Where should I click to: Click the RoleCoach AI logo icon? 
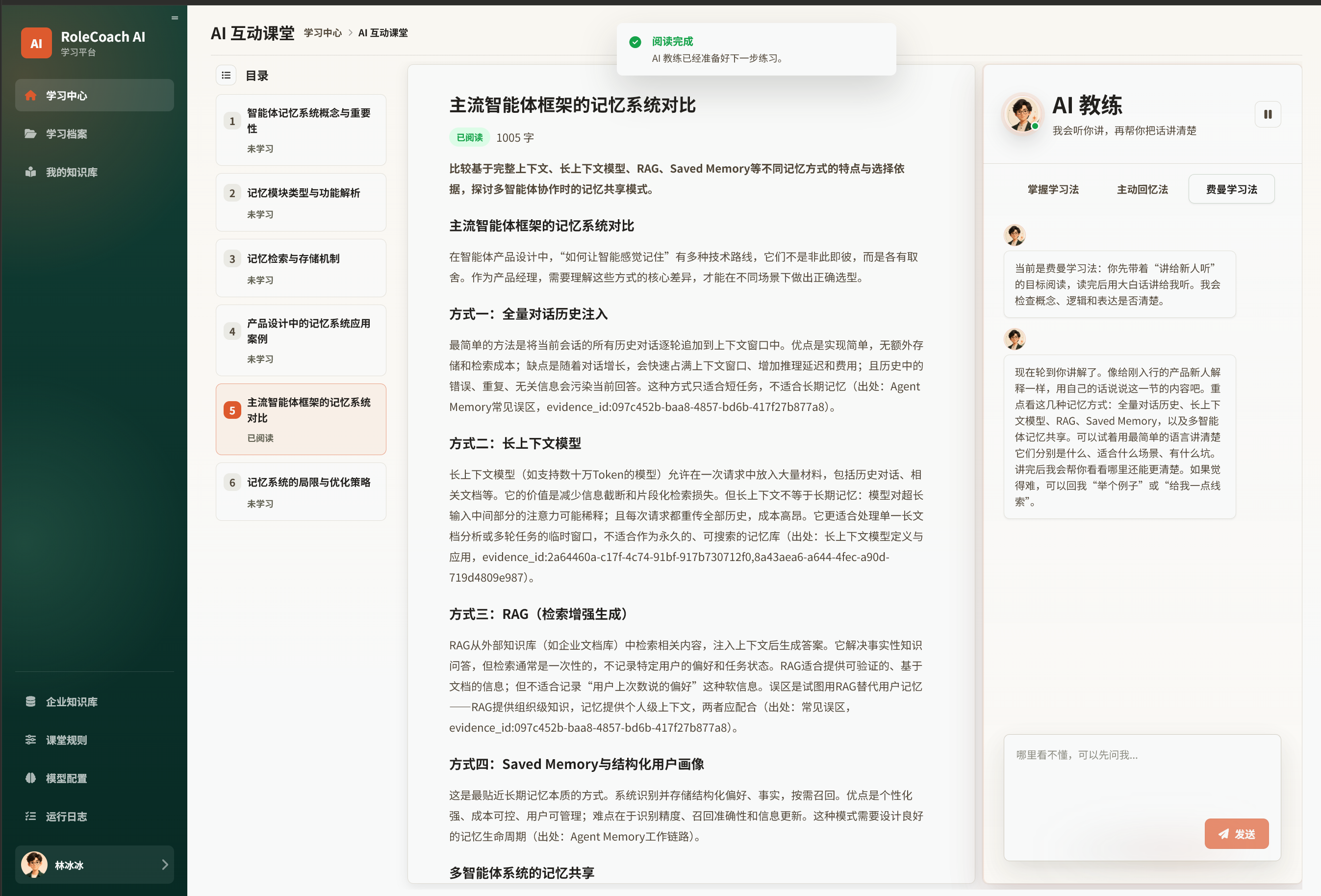[36, 43]
